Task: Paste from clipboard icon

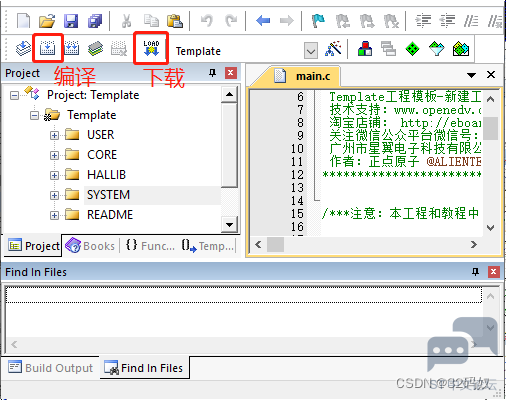Action: [175, 21]
